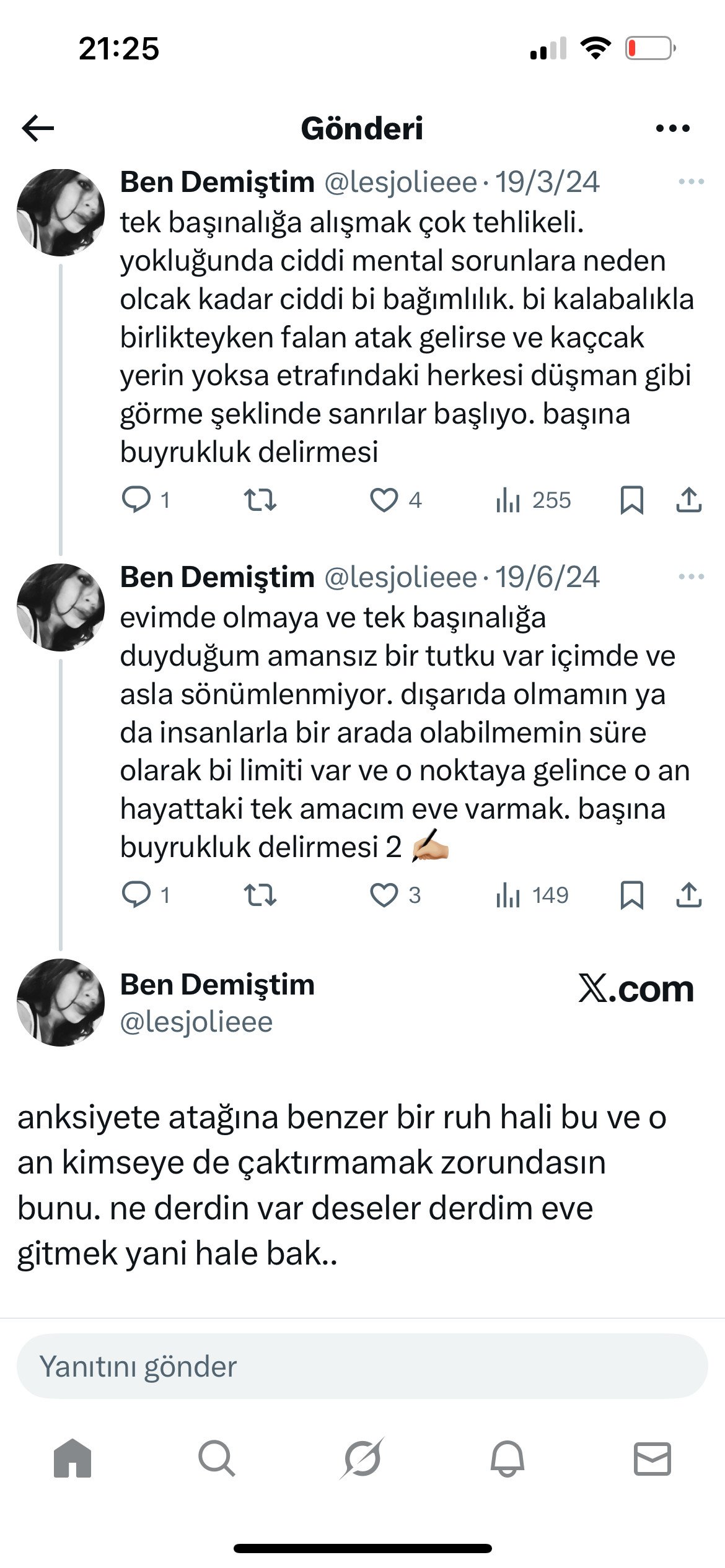Repost the 19/3/24 tweet
725x1568 pixels.
coord(260,500)
